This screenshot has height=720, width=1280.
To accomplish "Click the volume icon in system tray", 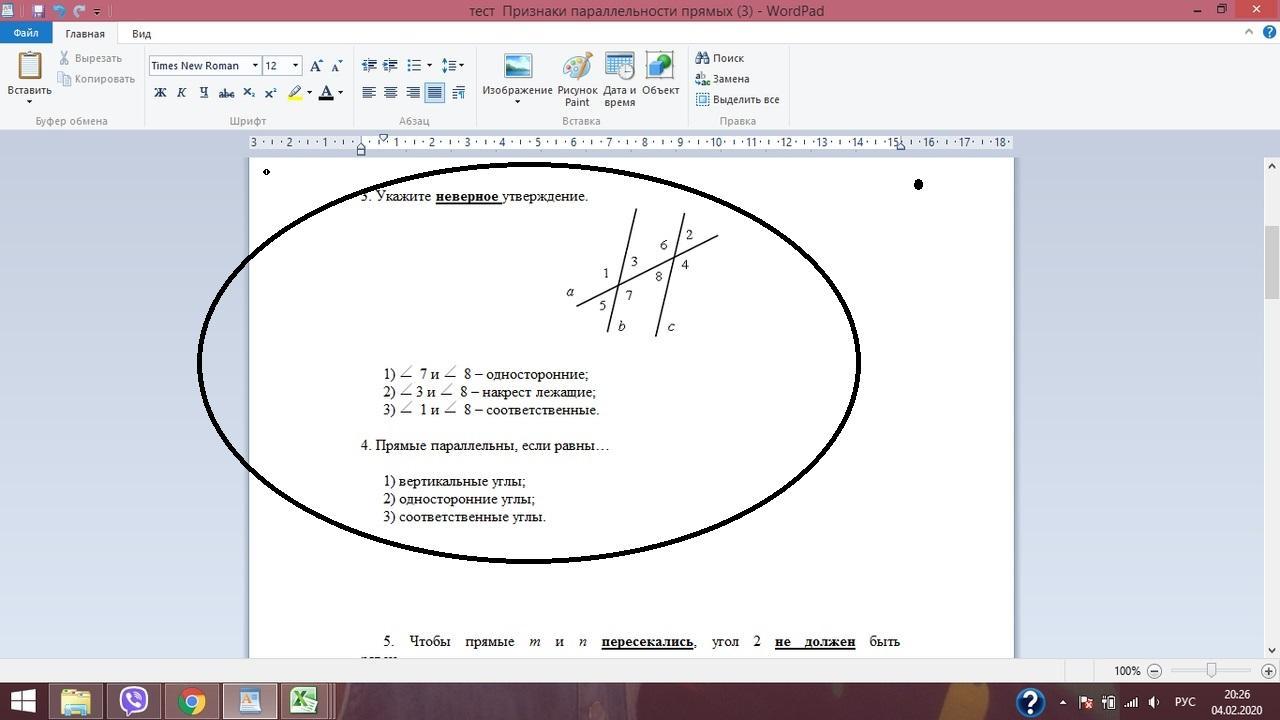I will coord(1154,701).
